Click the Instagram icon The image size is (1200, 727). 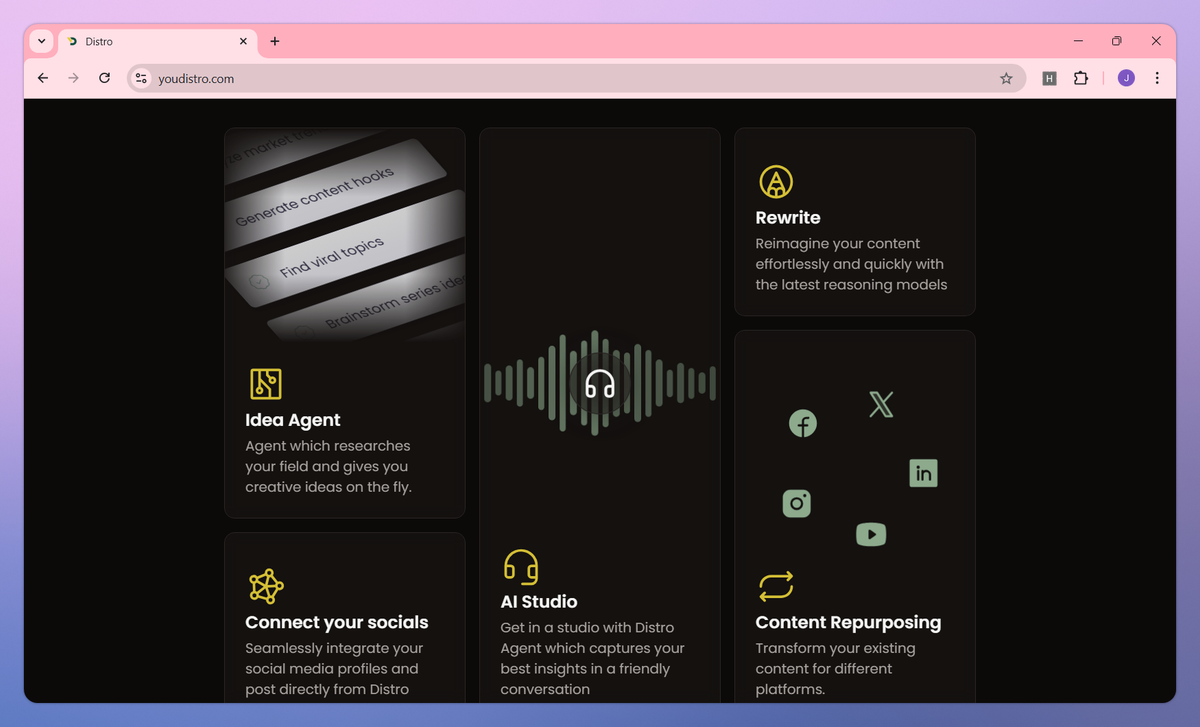[x=797, y=503]
